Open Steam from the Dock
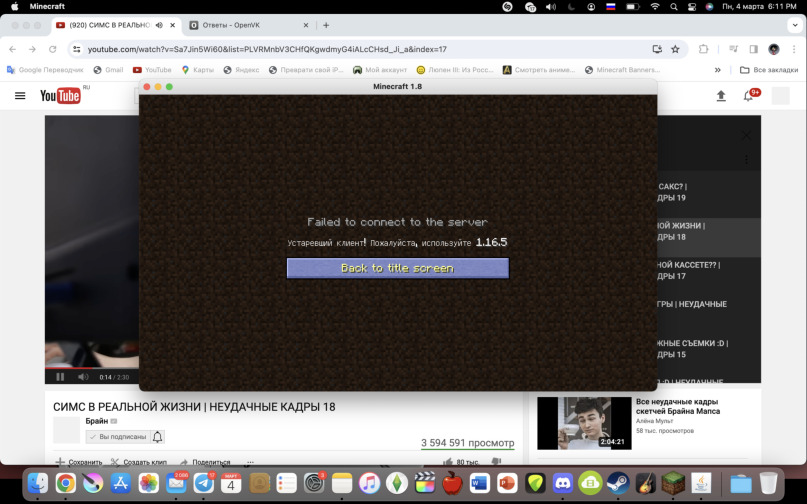This screenshot has width=807, height=504. pyautogui.click(x=618, y=483)
